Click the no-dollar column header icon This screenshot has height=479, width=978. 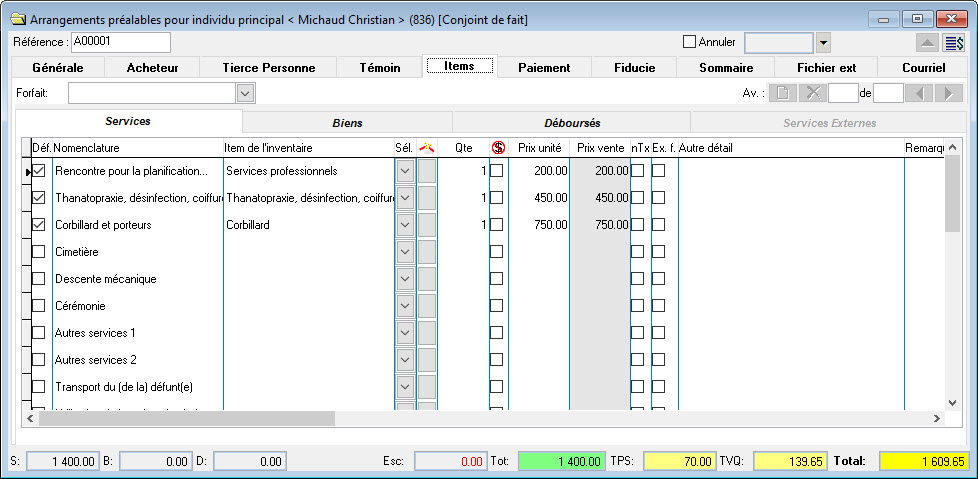click(498, 148)
